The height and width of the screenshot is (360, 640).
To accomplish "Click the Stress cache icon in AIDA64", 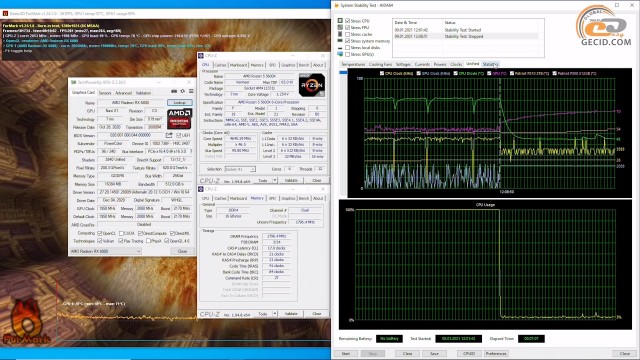I will click(340, 34).
